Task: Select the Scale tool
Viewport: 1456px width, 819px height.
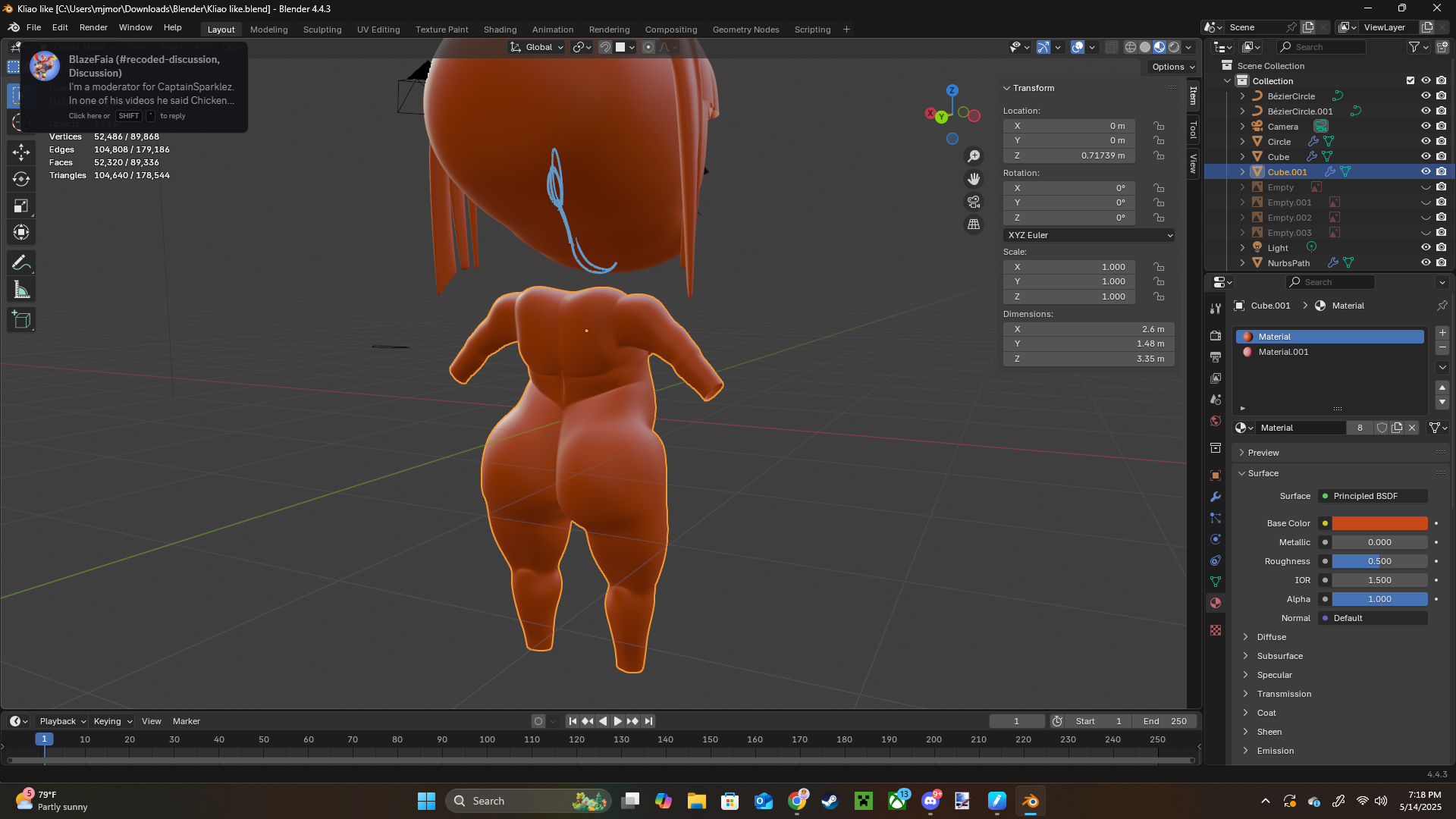Action: click(x=21, y=206)
